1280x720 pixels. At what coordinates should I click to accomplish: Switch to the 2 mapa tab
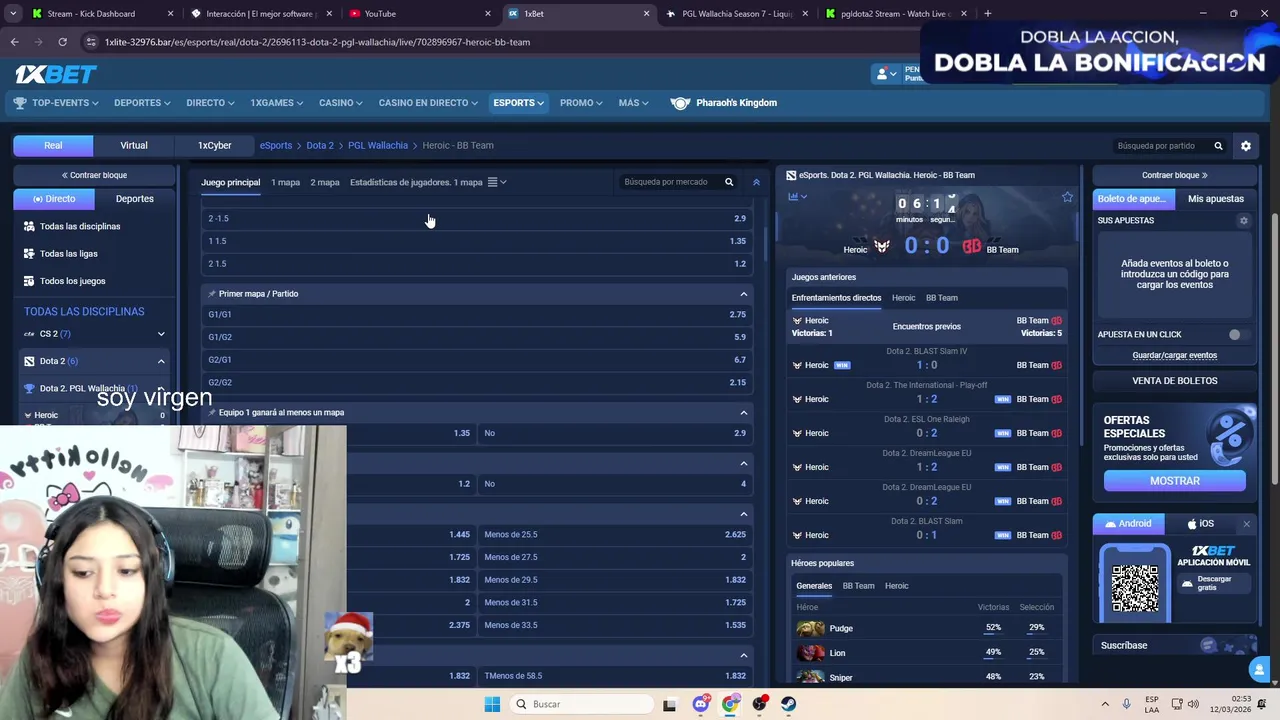325,183
